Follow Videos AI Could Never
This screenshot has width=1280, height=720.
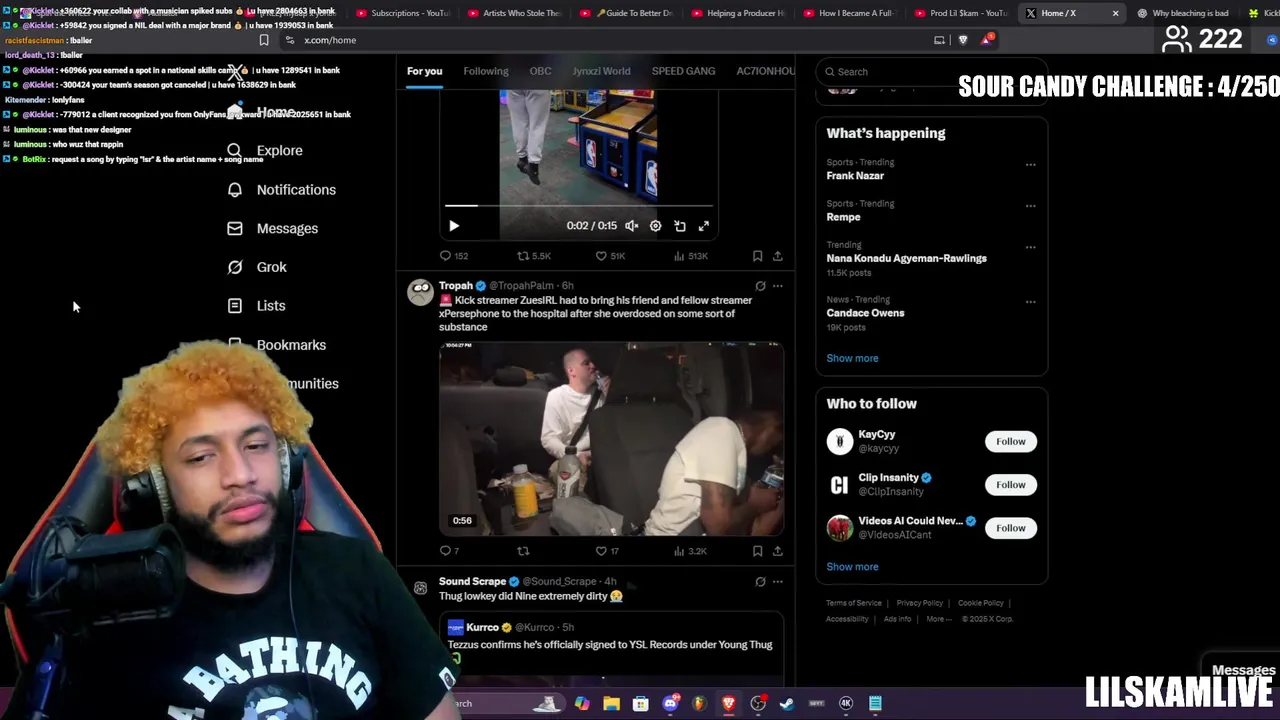tap(1010, 527)
